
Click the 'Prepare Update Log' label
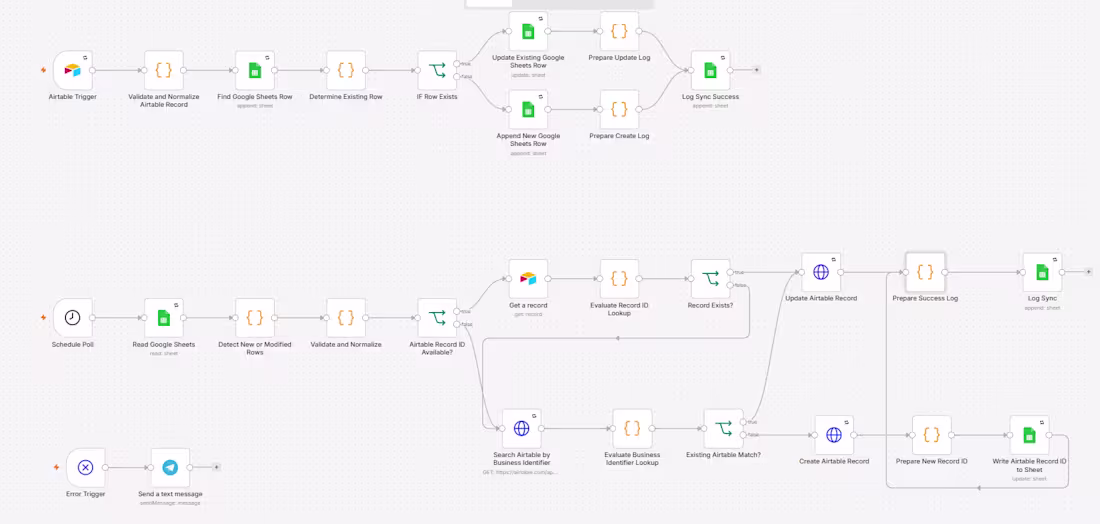point(619,58)
